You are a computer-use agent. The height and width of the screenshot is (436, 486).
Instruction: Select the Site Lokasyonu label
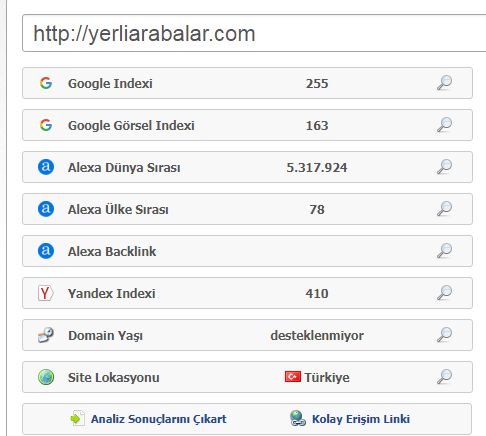(114, 378)
